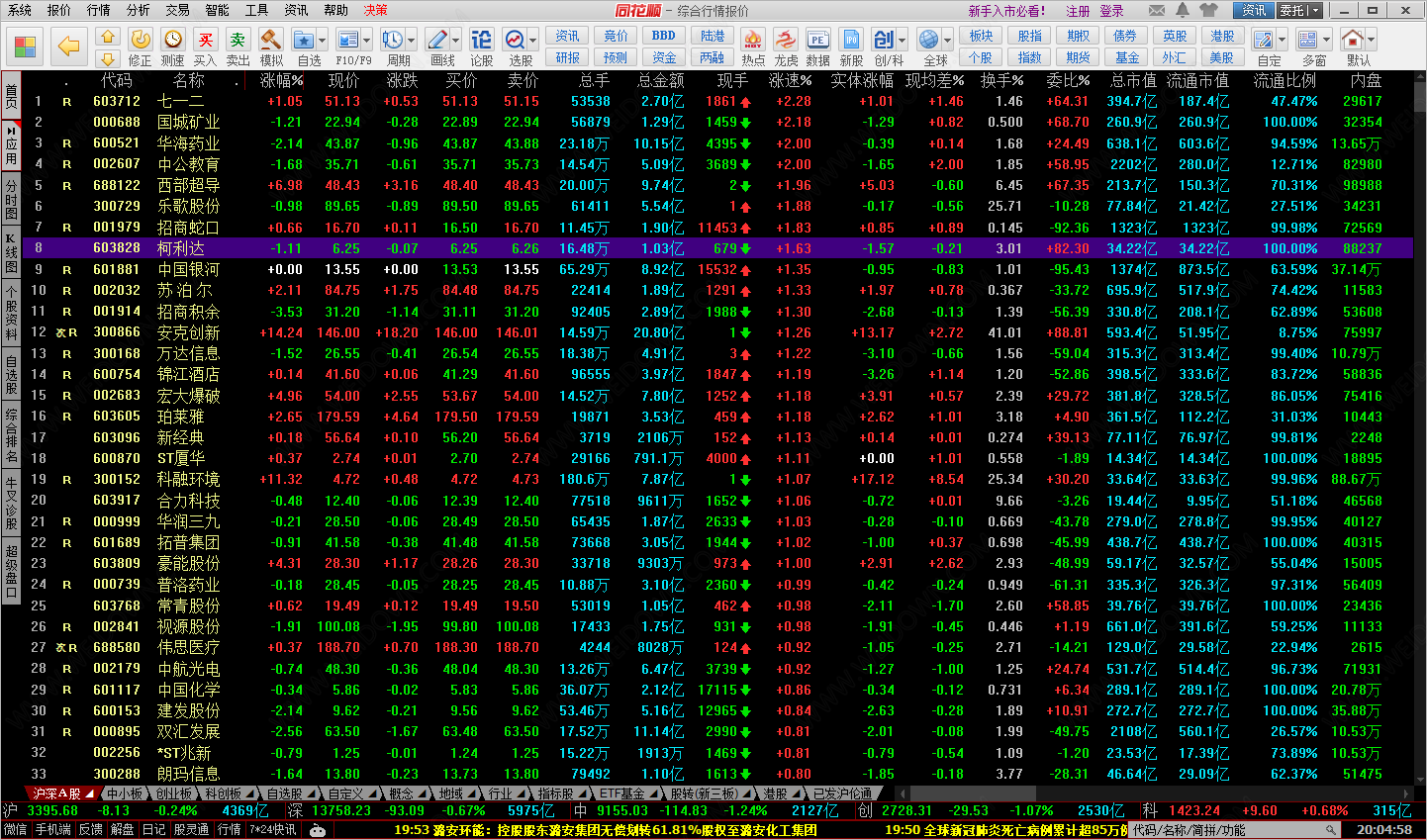Click the 周期 period clock icon
This screenshot has width=1427, height=840.
pyautogui.click(x=392, y=40)
